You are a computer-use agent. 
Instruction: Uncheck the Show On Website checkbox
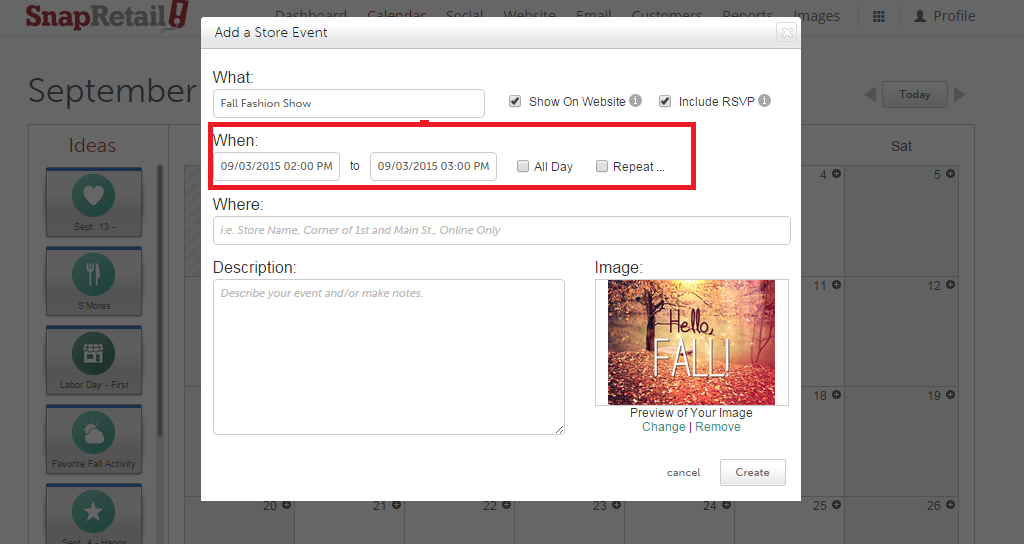point(515,101)
